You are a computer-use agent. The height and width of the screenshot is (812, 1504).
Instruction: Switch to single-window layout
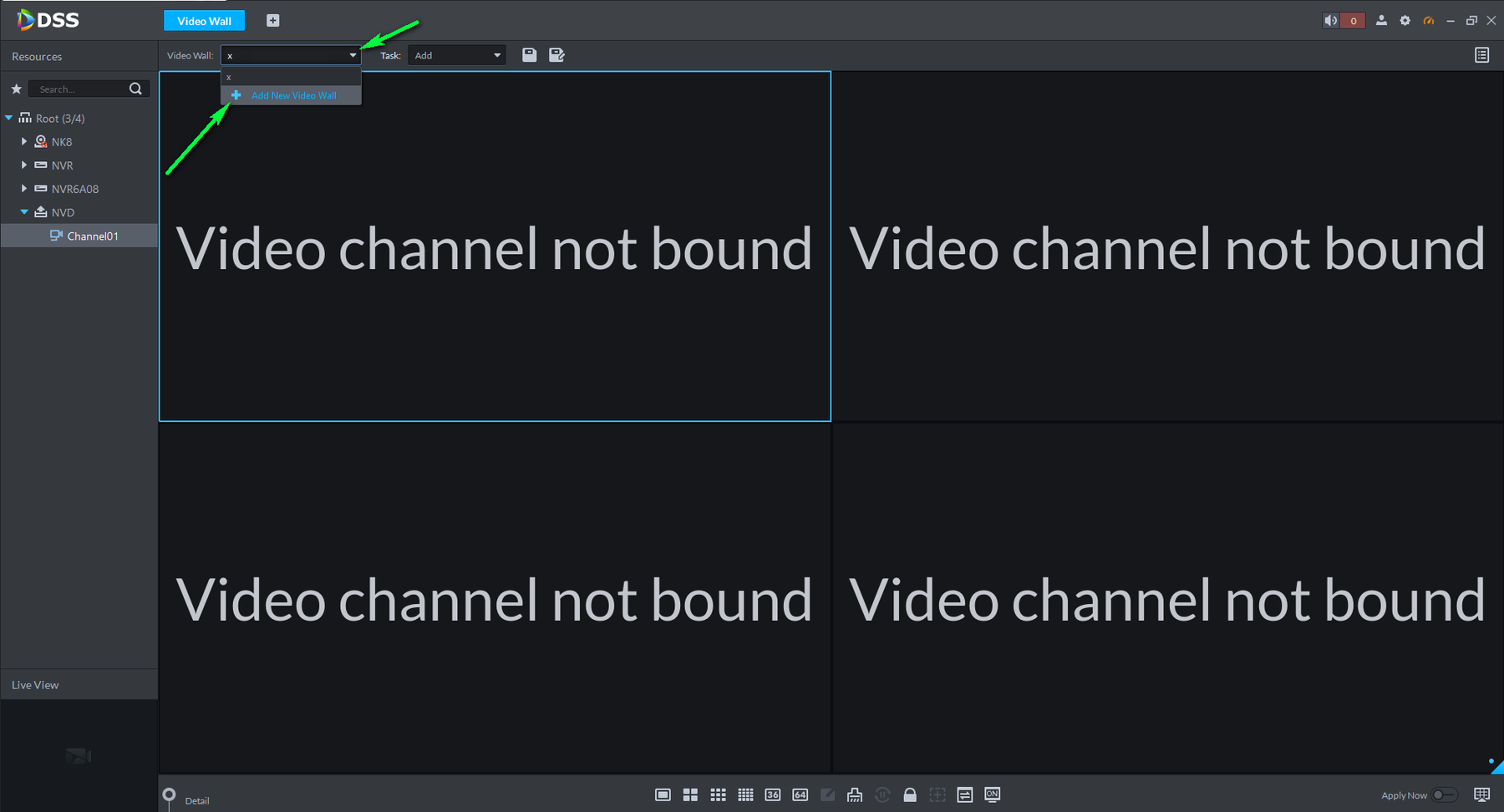663,795
